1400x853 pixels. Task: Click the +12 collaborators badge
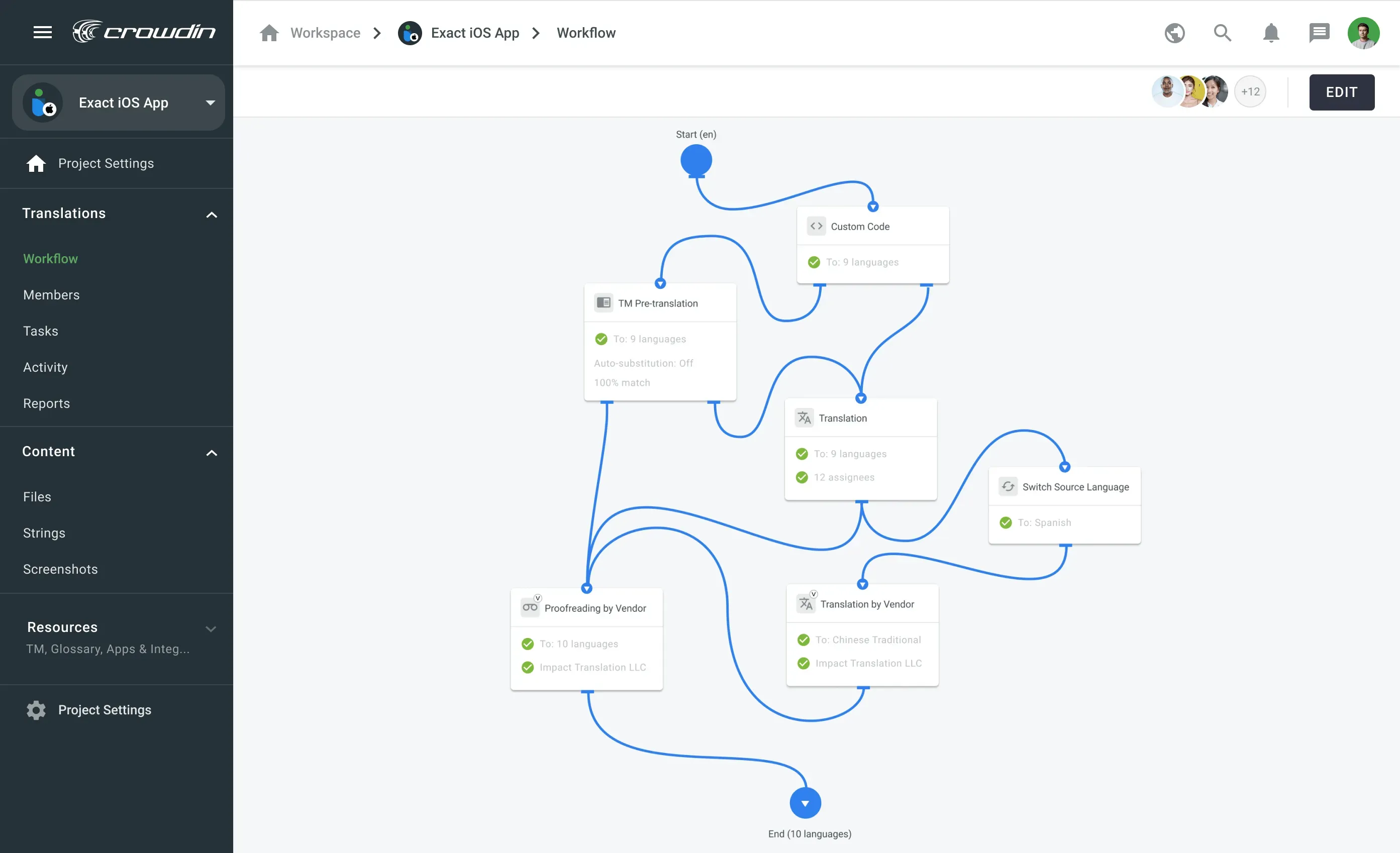click(x=1251, y=91)
